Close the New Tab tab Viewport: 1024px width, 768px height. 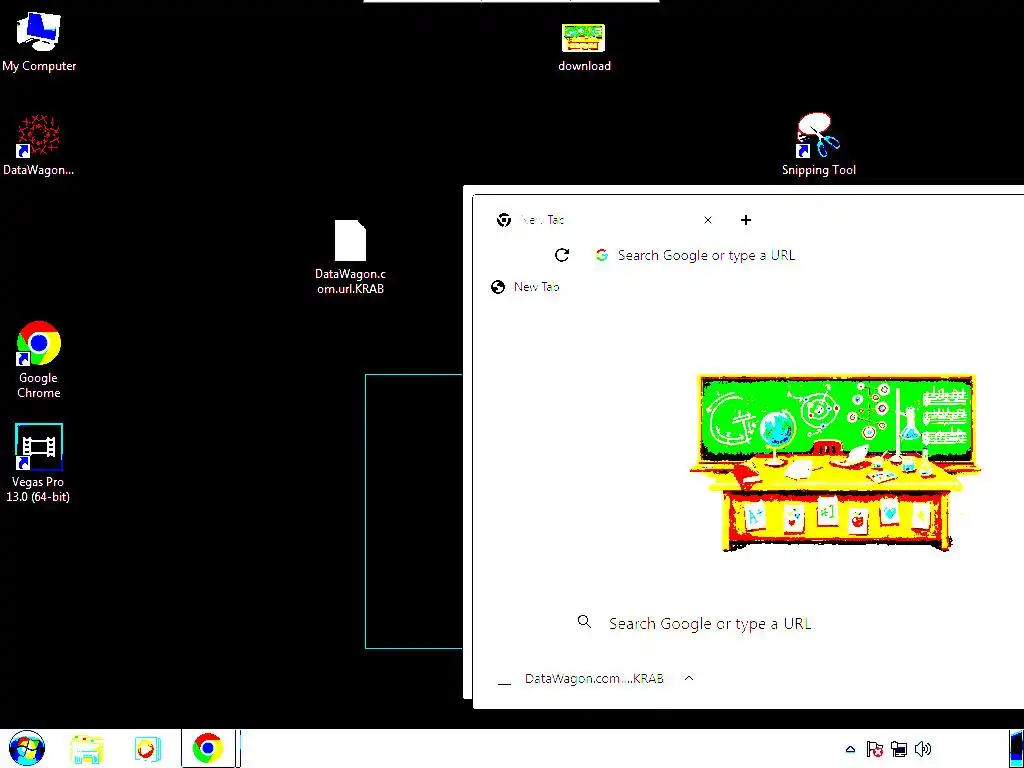click(708, 220)
